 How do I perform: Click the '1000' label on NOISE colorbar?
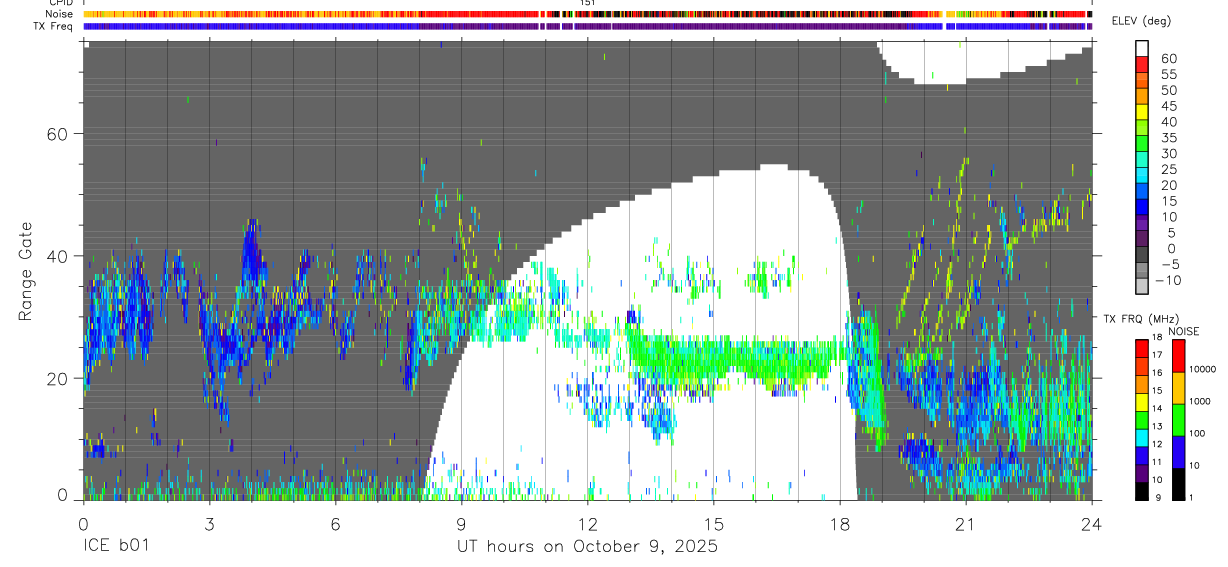1202,402
